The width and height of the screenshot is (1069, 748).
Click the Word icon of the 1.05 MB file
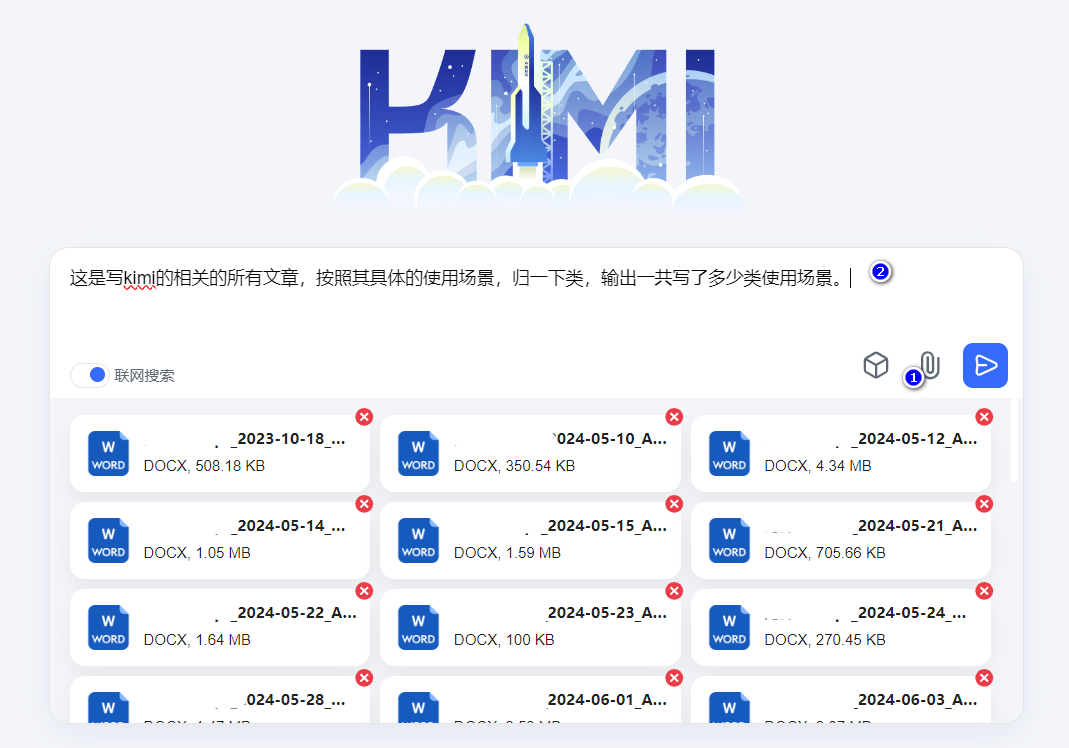point(108,541)
